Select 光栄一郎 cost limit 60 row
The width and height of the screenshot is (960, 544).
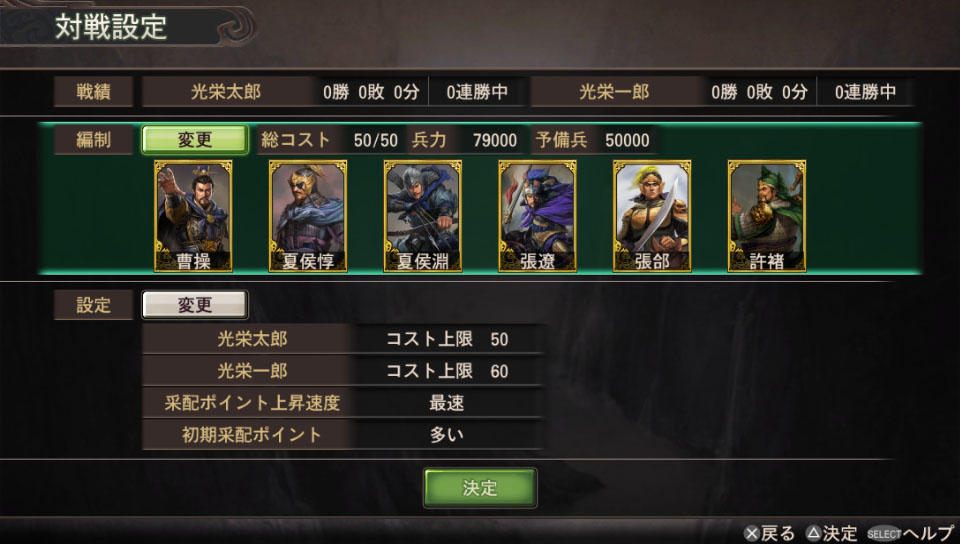point(343,371)
